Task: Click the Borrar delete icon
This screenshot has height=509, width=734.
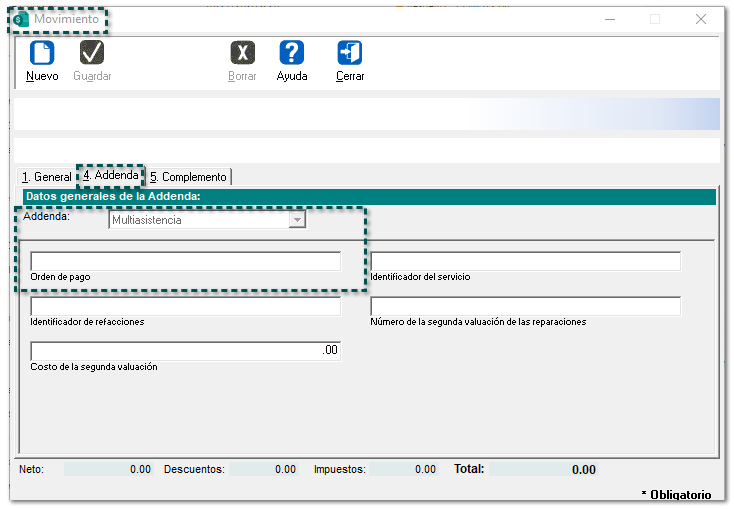Action: (x=242, y=54)
